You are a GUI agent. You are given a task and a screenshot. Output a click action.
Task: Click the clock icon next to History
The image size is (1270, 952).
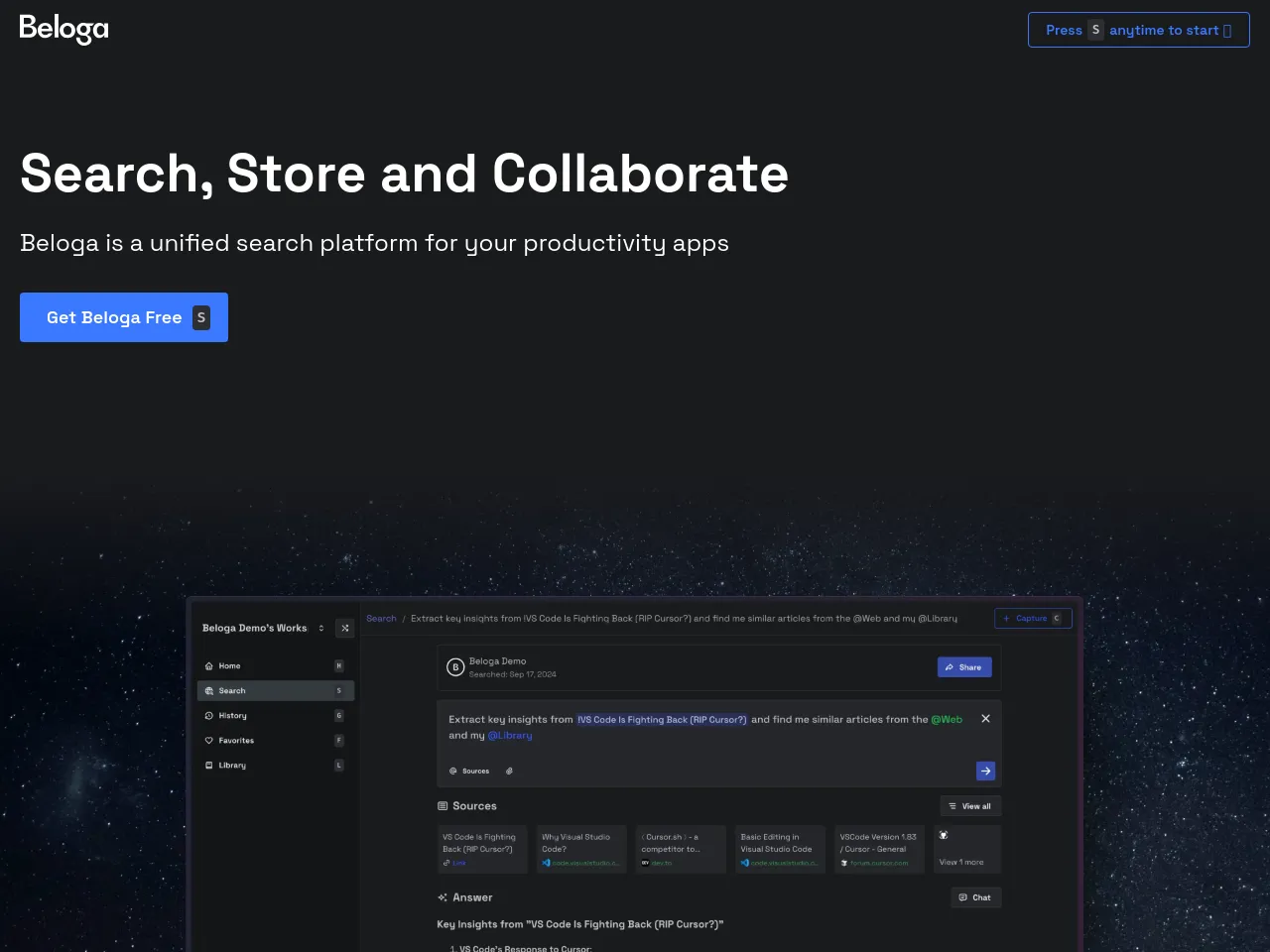[x=209, y=716]
